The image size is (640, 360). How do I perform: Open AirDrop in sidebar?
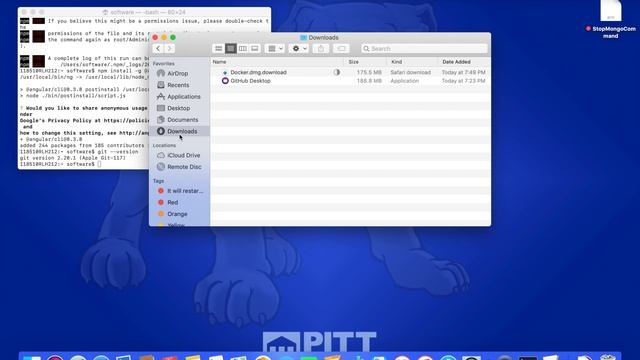178,73
